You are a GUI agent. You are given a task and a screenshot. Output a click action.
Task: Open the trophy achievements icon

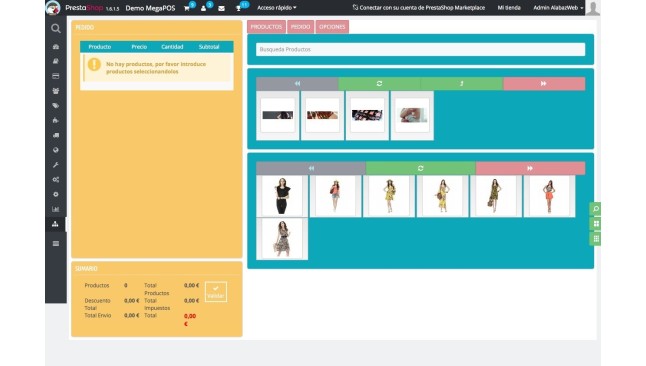point(239,8)
